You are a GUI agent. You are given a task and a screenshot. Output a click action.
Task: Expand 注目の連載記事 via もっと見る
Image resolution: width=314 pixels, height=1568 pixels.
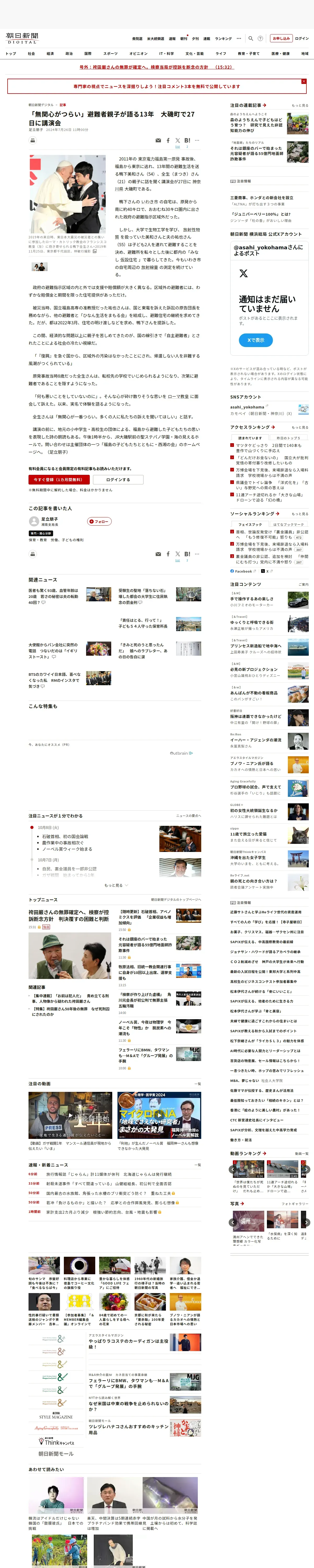300,105
